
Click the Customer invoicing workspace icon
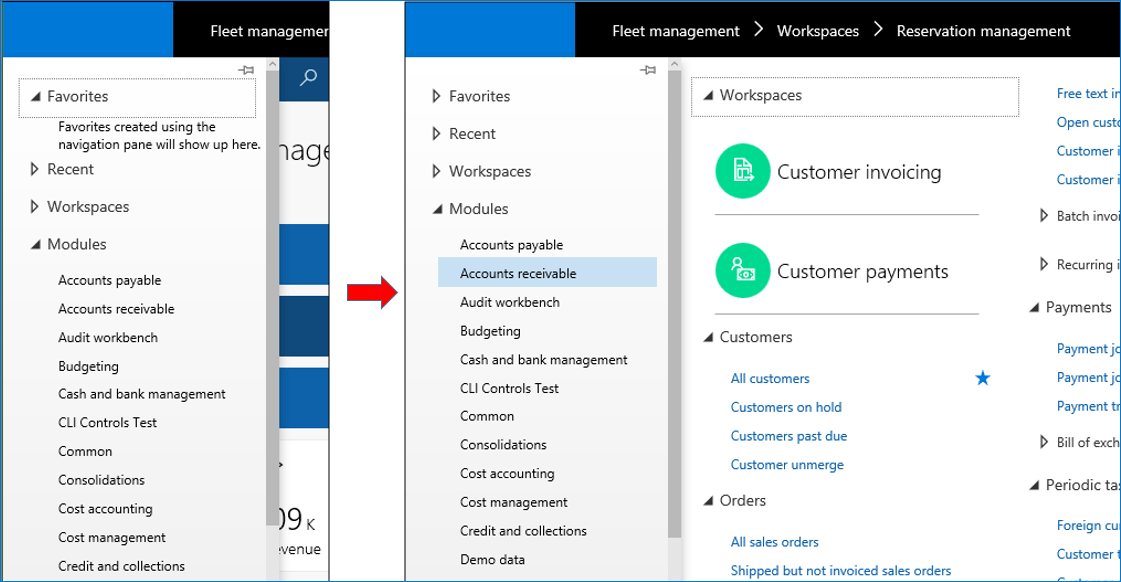click(742, 171)
